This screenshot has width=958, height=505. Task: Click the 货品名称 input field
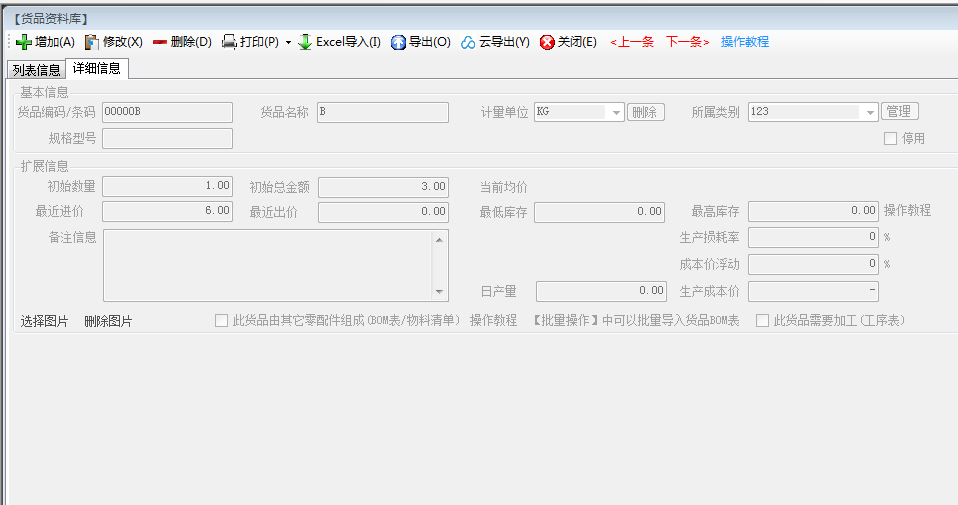pos(382,112)
